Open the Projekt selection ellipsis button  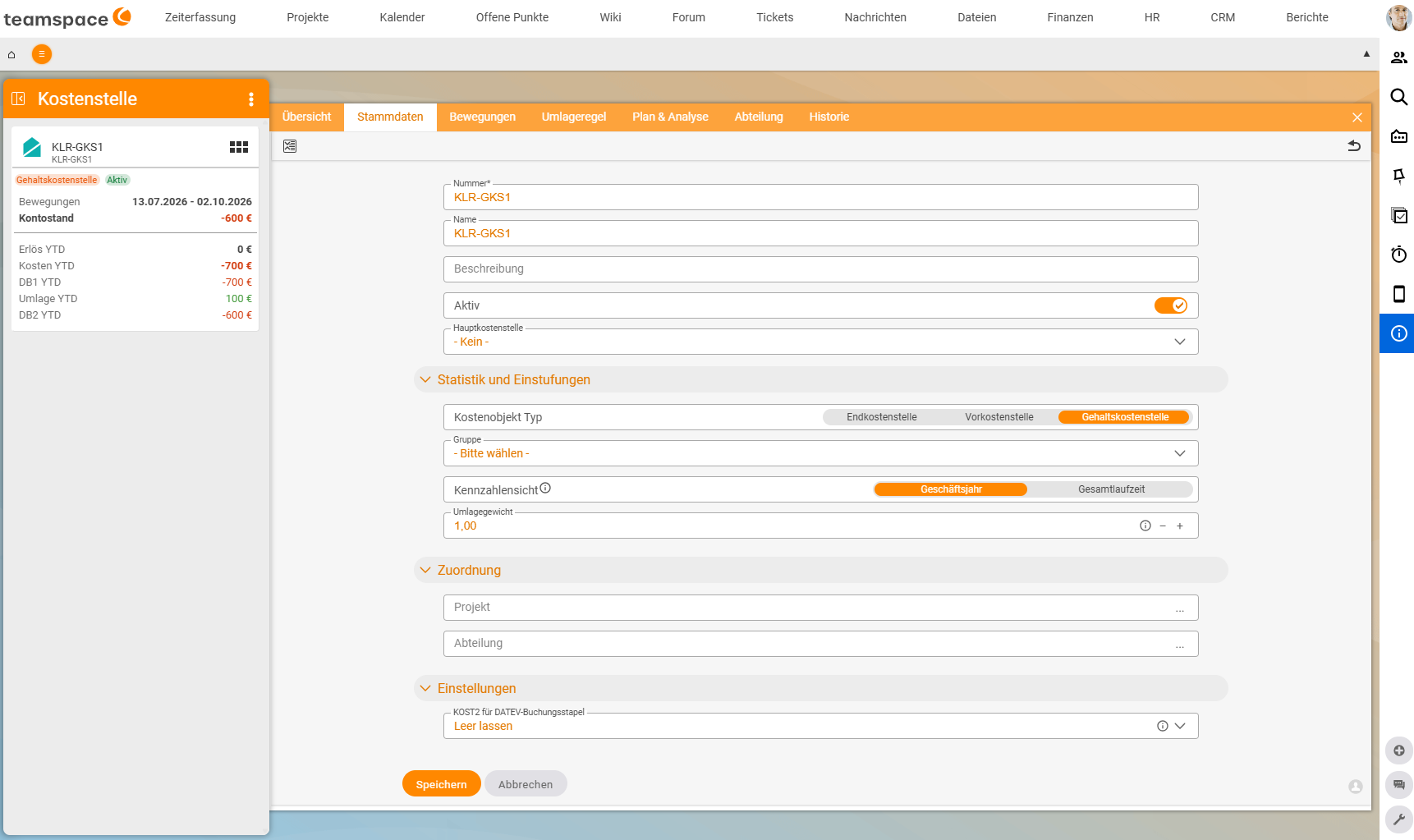click(1180, 608)
